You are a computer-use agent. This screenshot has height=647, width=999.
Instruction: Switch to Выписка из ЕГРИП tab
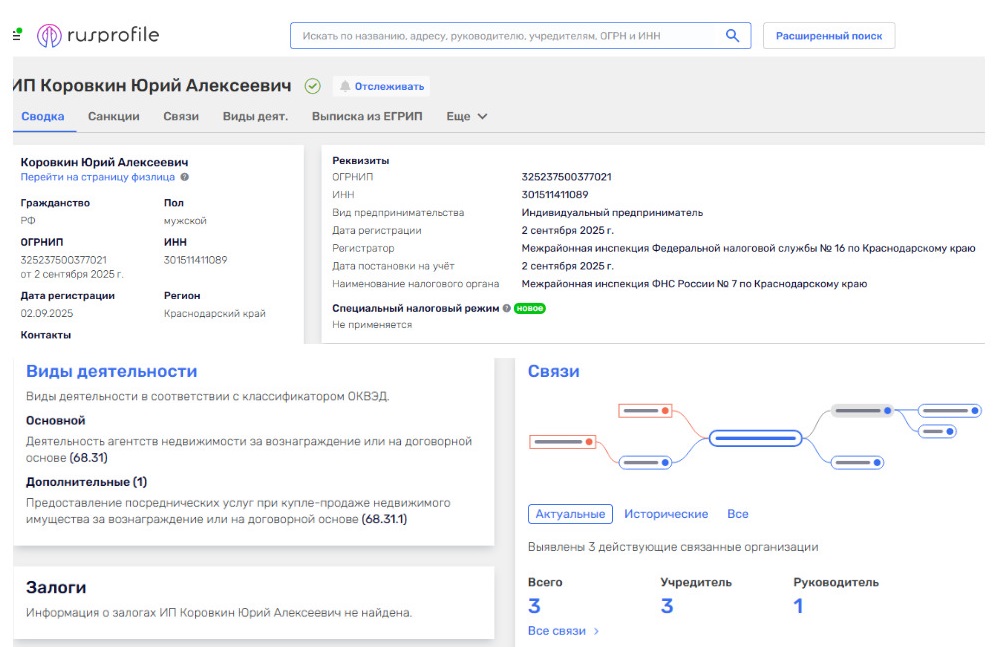[367, 116]
